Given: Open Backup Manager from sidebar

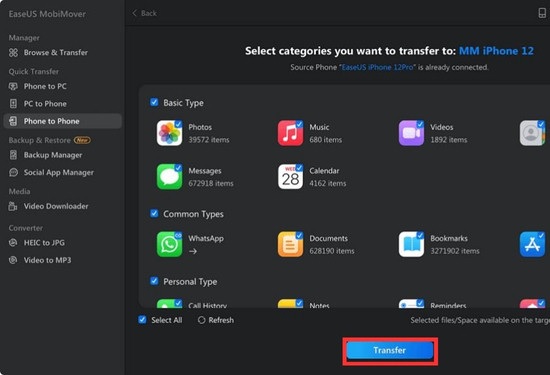Looking at the screenshot, I should [x=62, y=155].
